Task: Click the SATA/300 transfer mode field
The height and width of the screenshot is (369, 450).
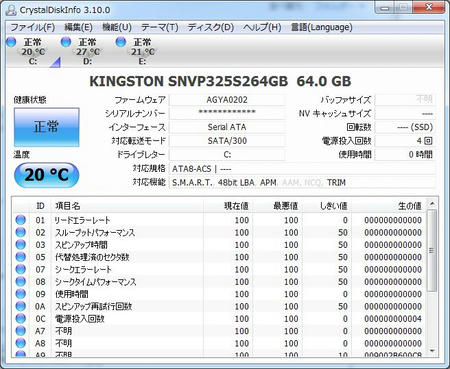Action: pos(227,141)
